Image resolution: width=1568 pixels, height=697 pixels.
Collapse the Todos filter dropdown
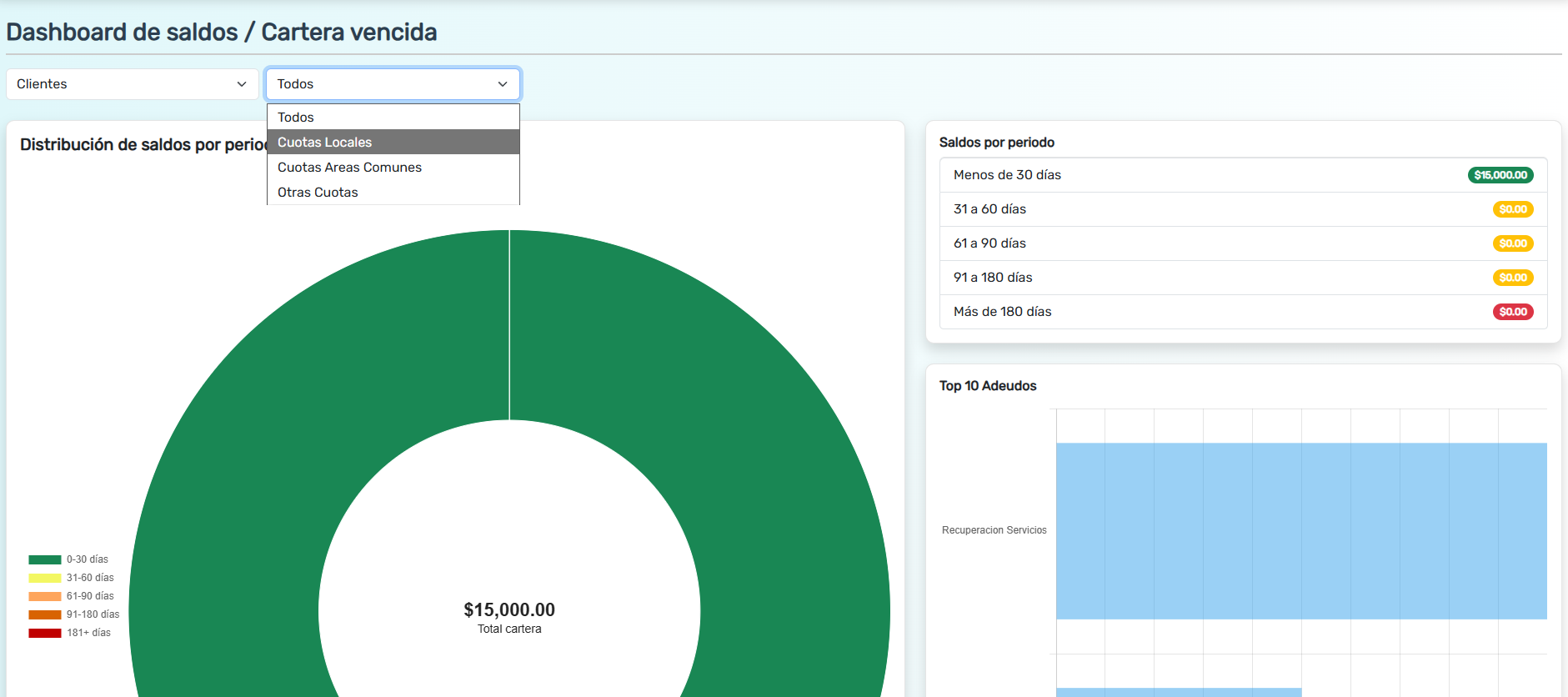393,84
